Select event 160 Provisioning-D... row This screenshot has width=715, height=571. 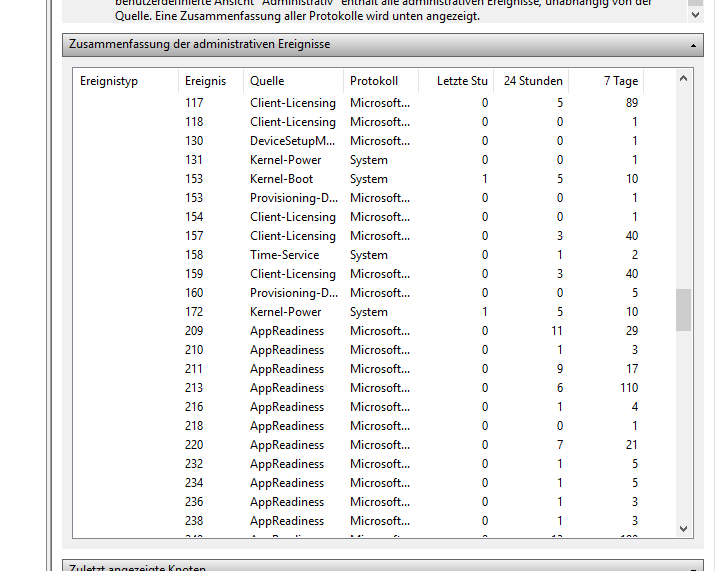358,293
